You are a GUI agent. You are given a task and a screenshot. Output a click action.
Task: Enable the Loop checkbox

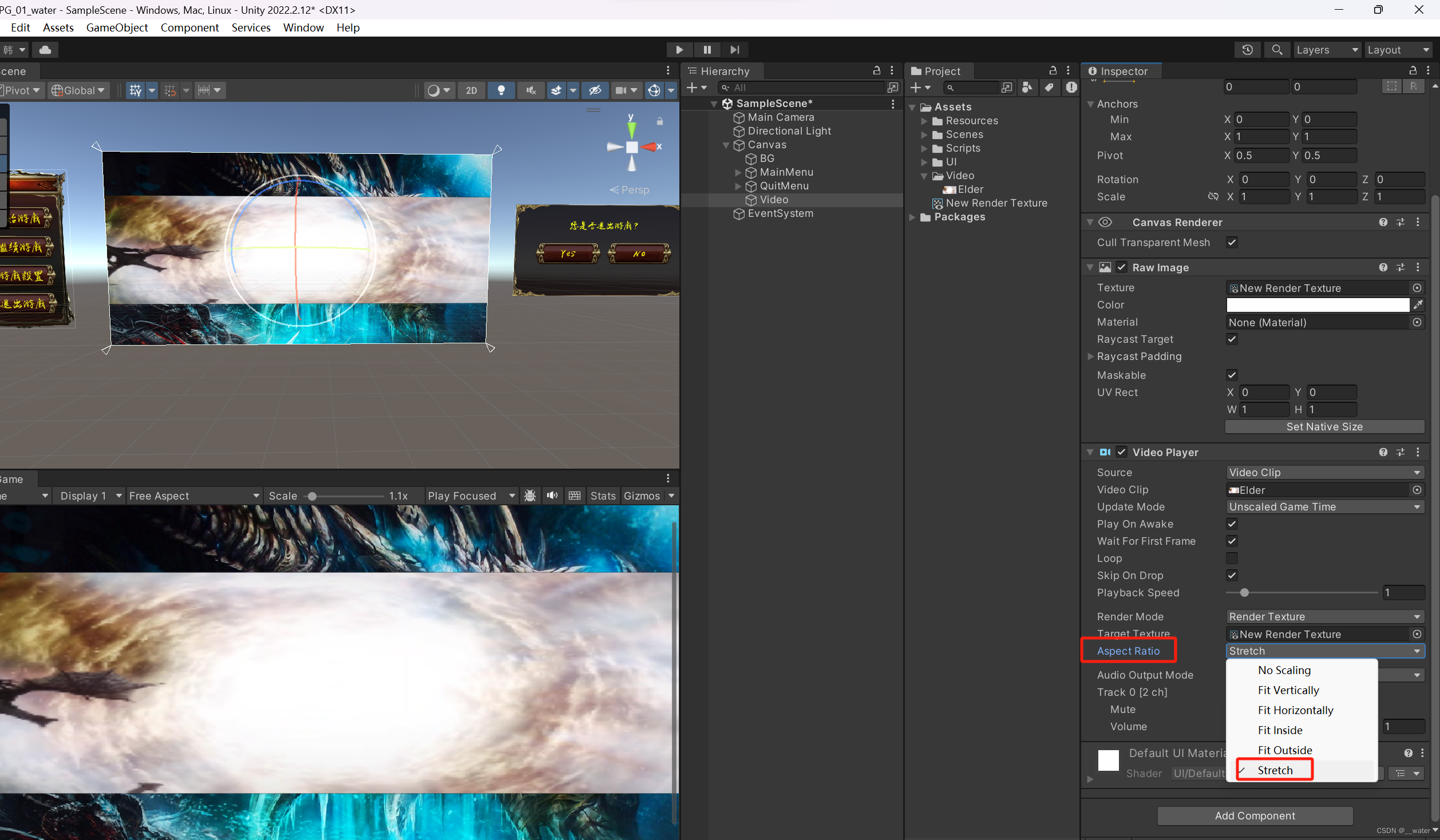tap(1232, 558)
